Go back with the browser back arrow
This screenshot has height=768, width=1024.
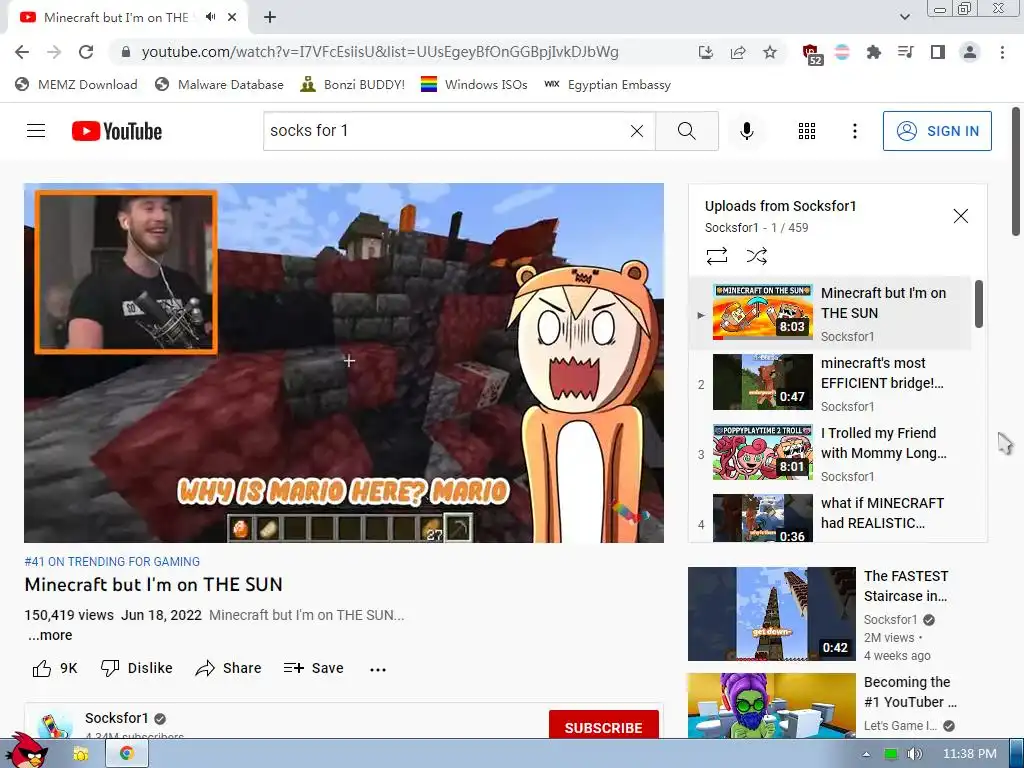(22, 52)
